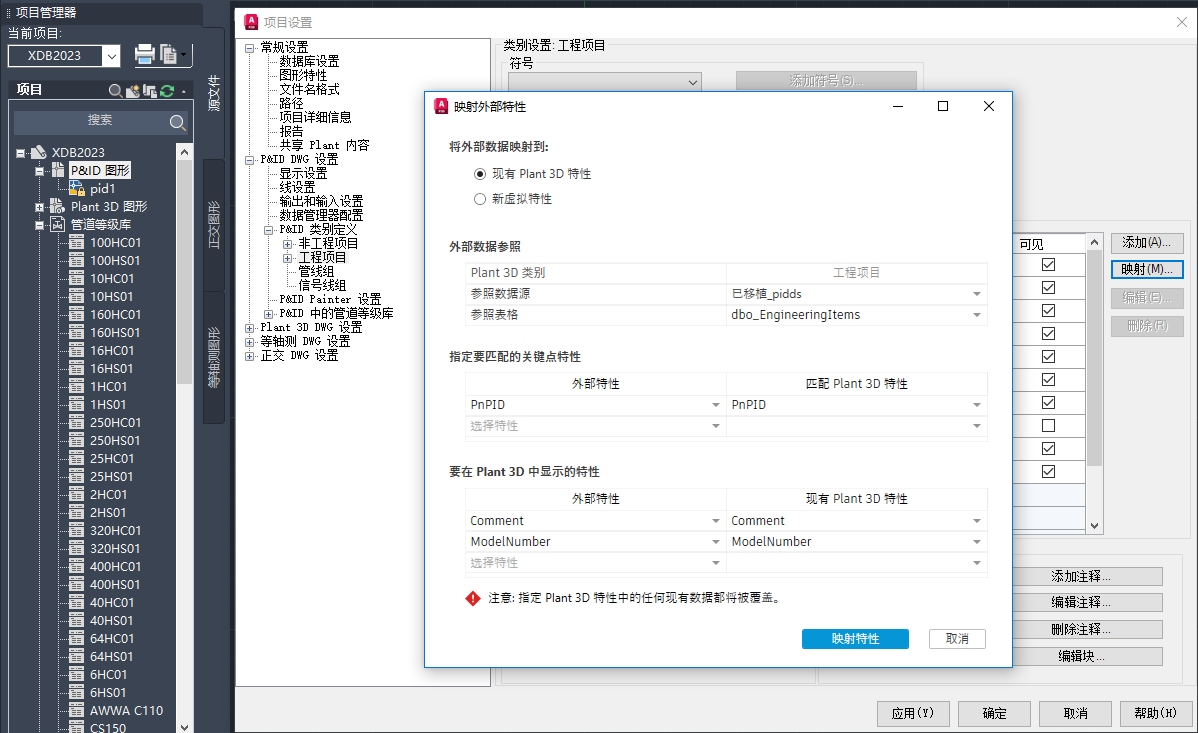The width and height of the screenshot is (1198, 733).
Task: Click the search magnifier in the 搜索 box
Action: pyautogui.click(x=177, y=122)
